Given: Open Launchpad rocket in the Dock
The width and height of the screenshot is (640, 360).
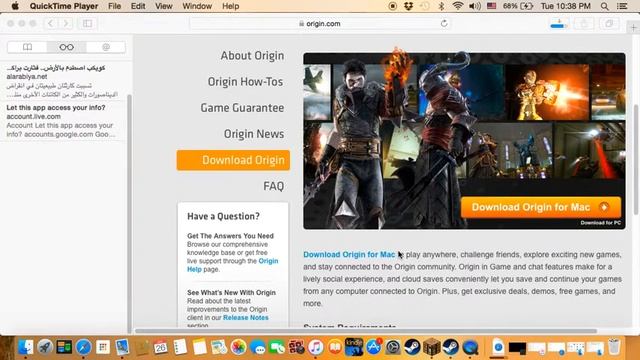Looking at the screenshot, I should click(45, 347).
